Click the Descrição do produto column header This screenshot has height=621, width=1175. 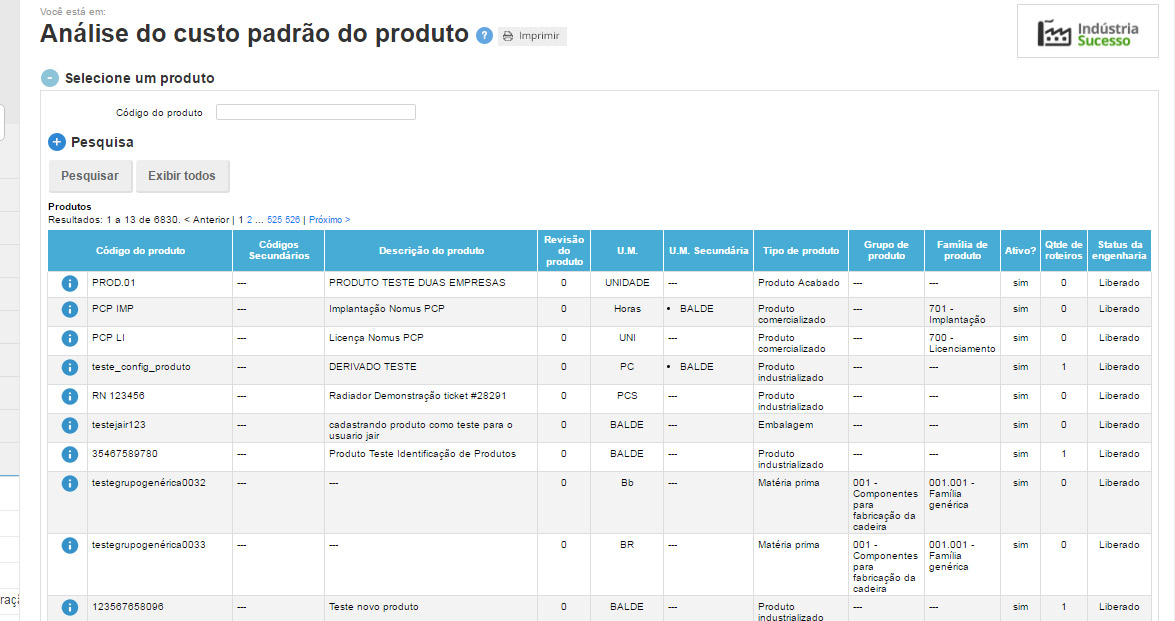coord(431,251)
